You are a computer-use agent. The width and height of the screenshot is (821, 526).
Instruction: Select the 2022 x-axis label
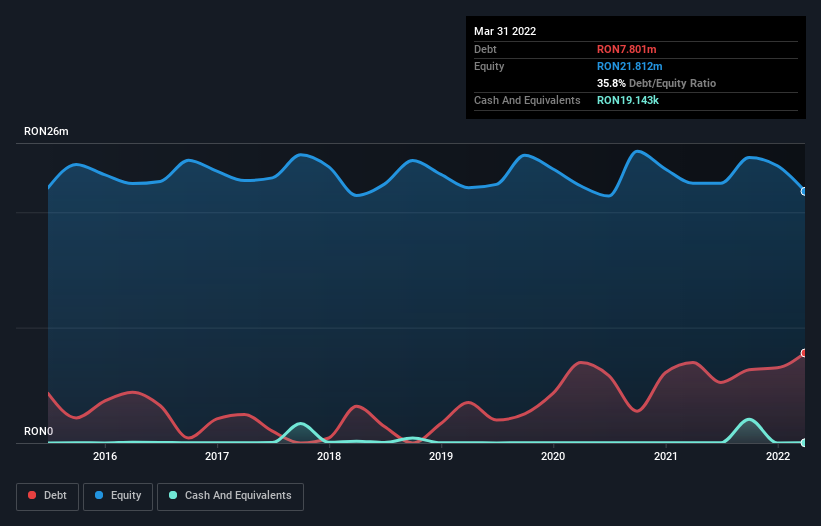[778, 456]
